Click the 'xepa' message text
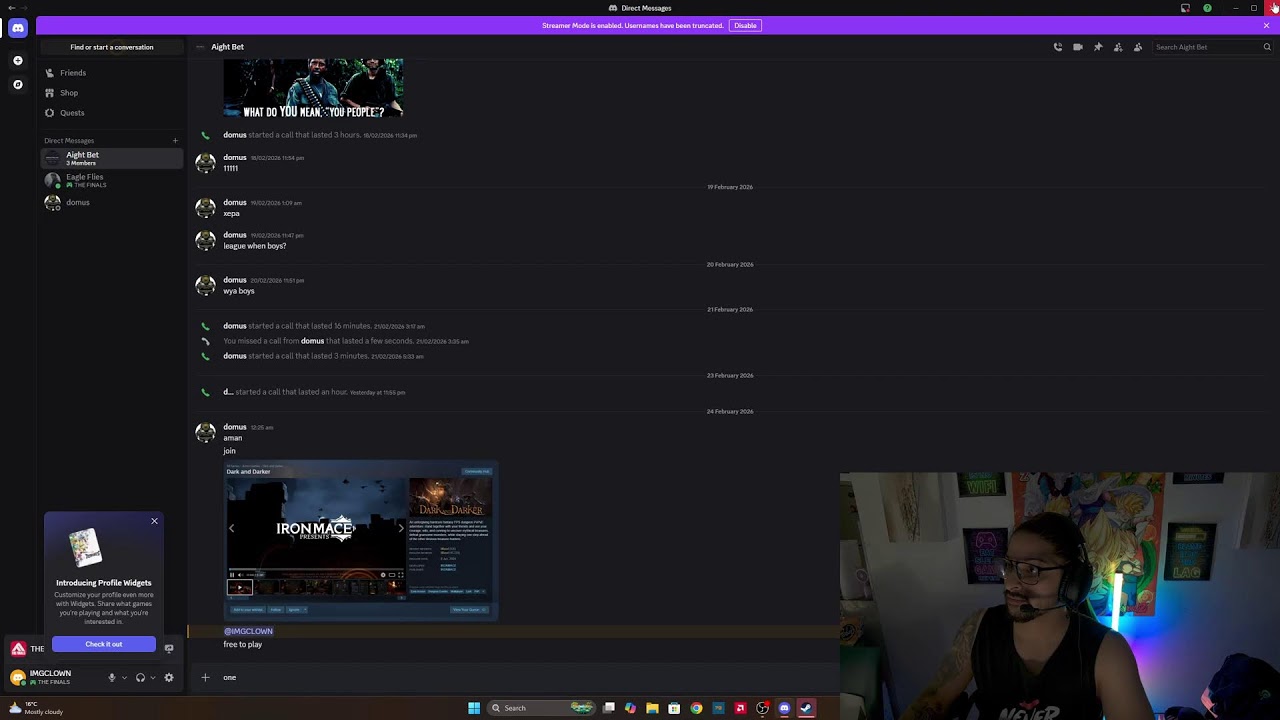 click(x=231, y=213)
